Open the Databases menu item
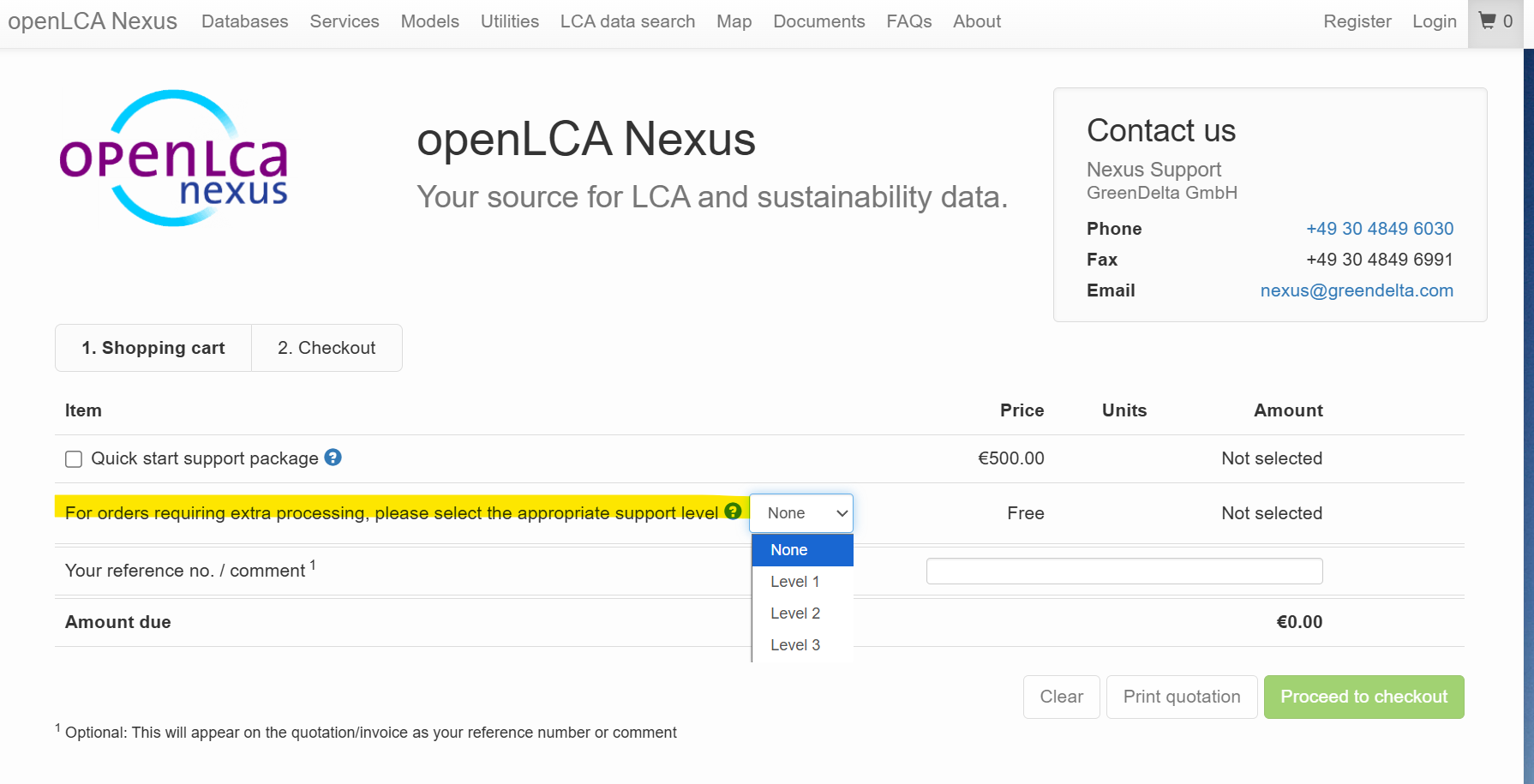Image resolution: width=1534 pixels, height=784 pixels. click(x=245, y=21)
